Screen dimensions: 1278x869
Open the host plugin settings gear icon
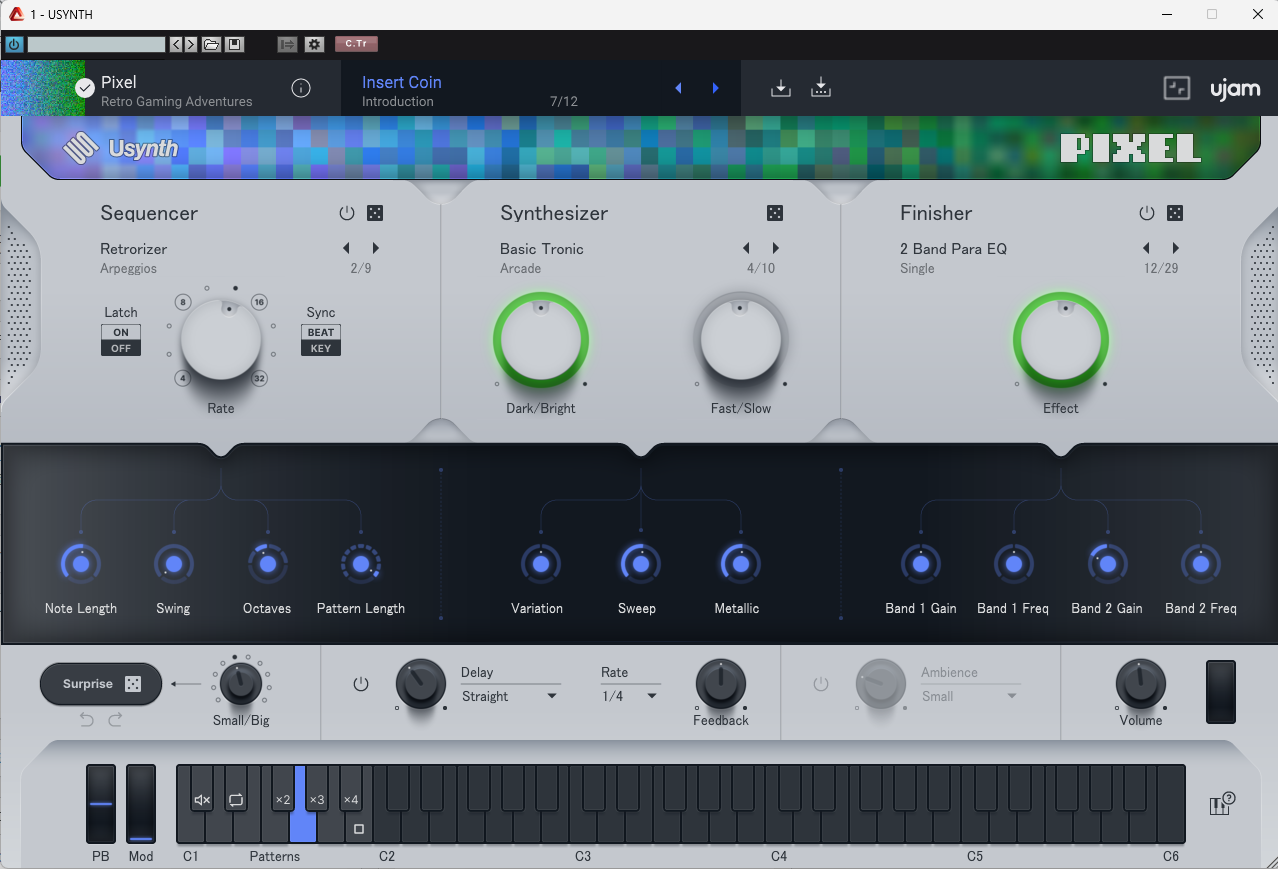tap(314, 44)
